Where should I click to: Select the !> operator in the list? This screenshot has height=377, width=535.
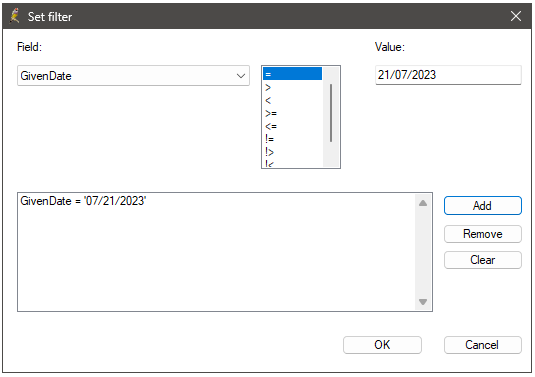(292, 152)
